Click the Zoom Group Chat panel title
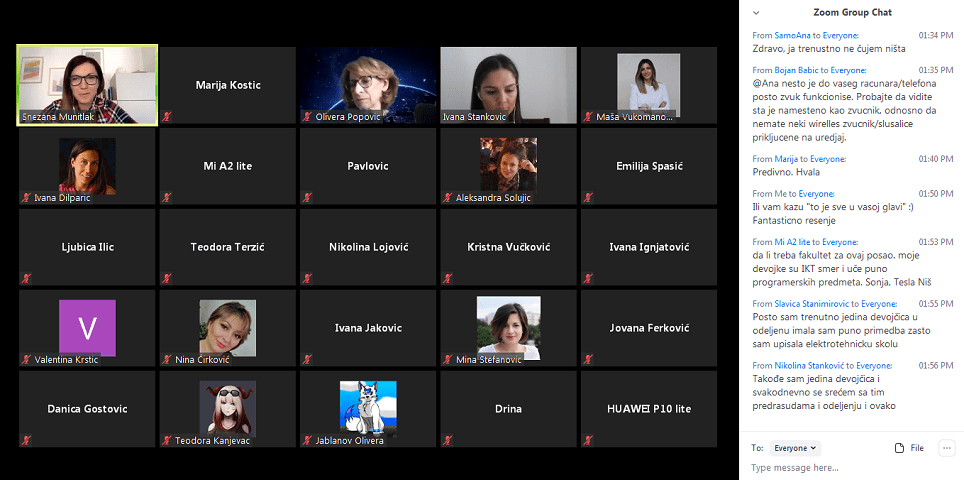964x480 pixels. pos(852,12)
